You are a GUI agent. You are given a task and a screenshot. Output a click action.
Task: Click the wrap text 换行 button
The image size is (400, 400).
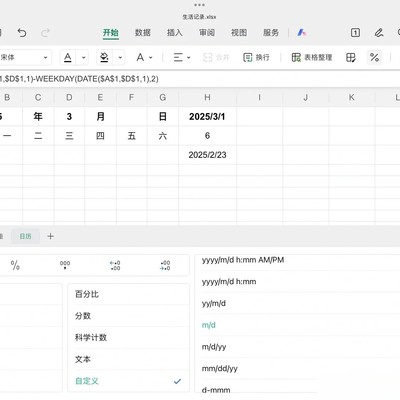(256, 58)
